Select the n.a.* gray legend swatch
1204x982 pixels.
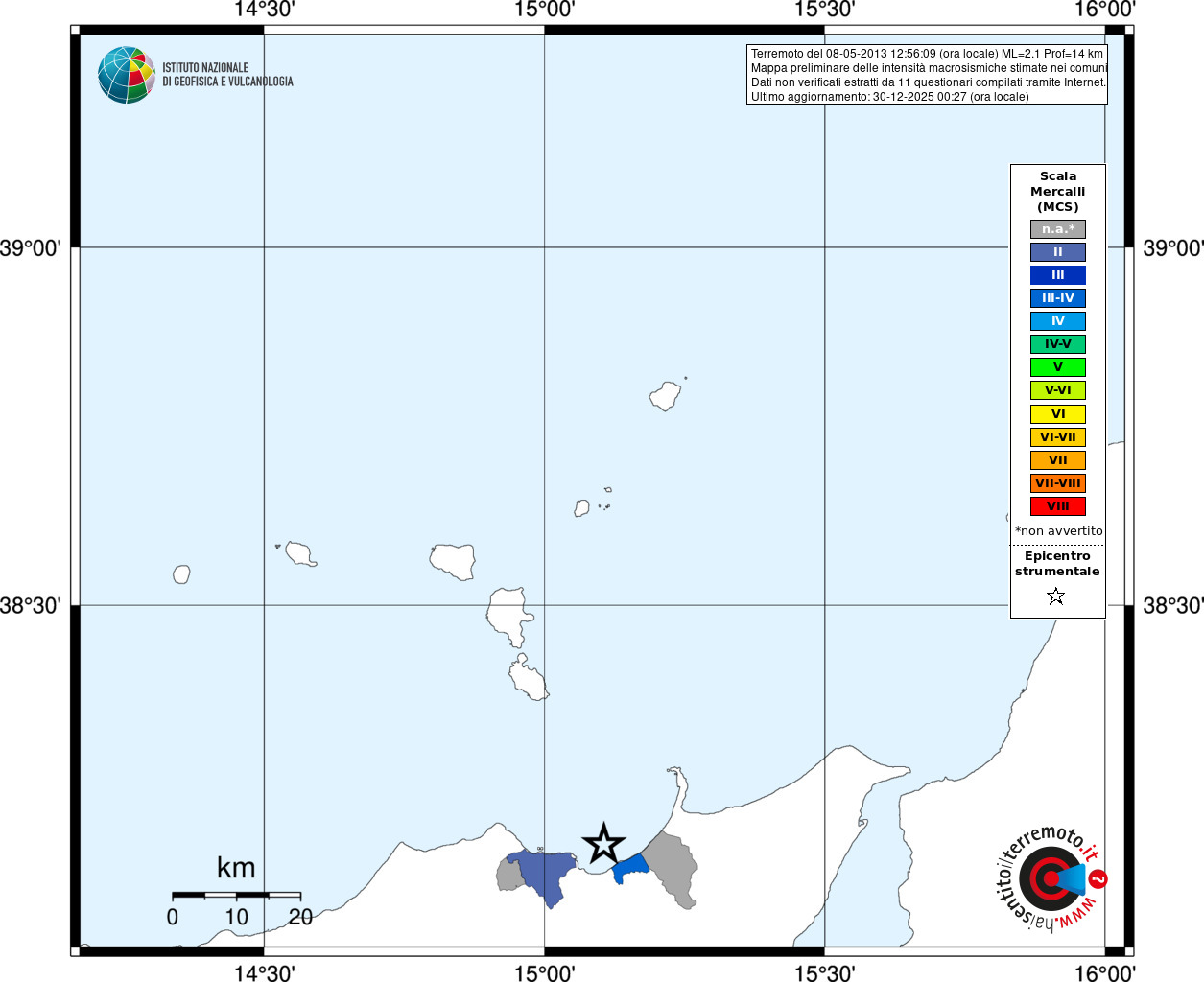(x=1058, y=229)
